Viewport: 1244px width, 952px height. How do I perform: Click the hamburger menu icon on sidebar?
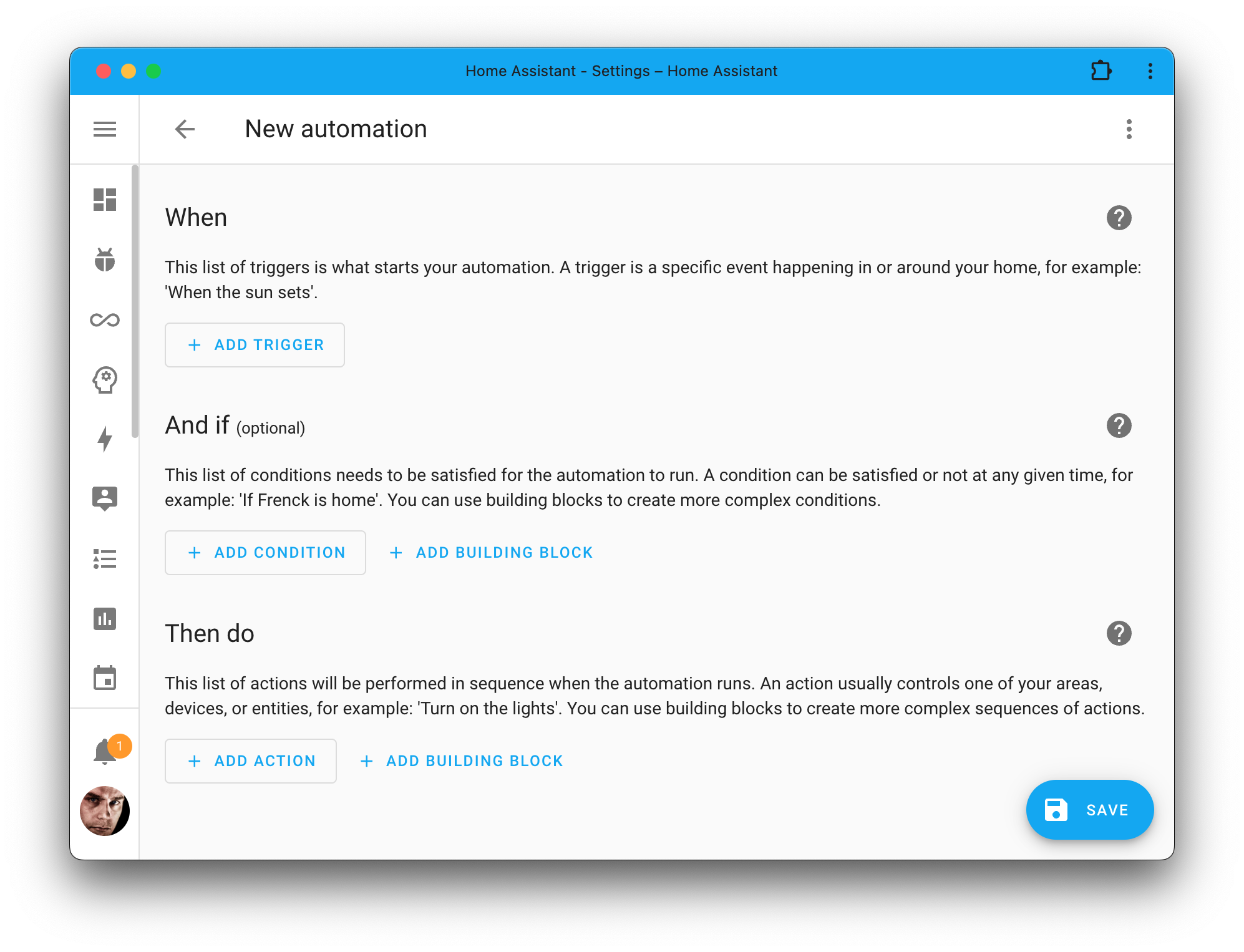click(x=105, y=129)
